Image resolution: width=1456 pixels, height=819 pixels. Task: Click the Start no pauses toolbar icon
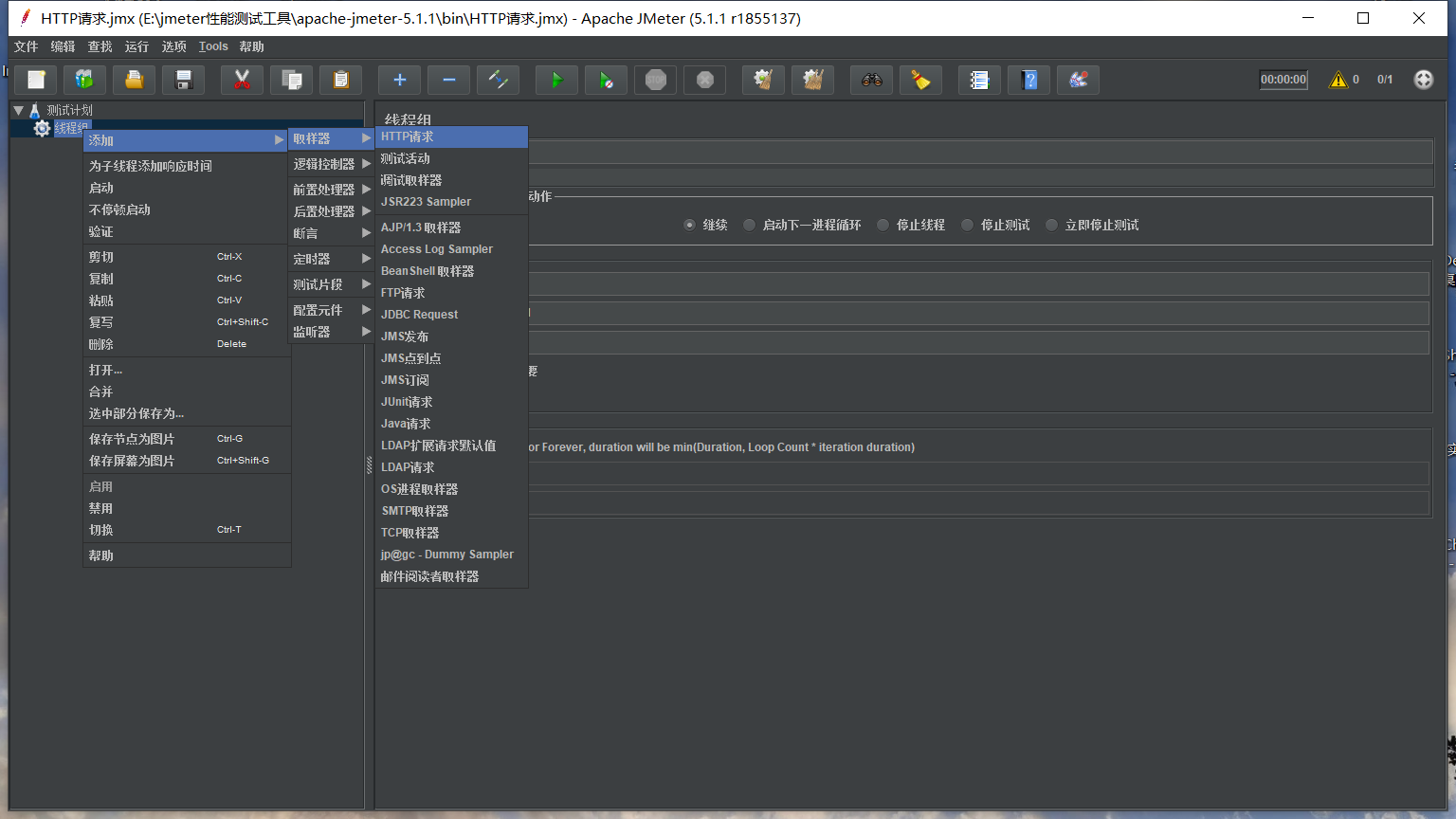[x=607, y=80]
